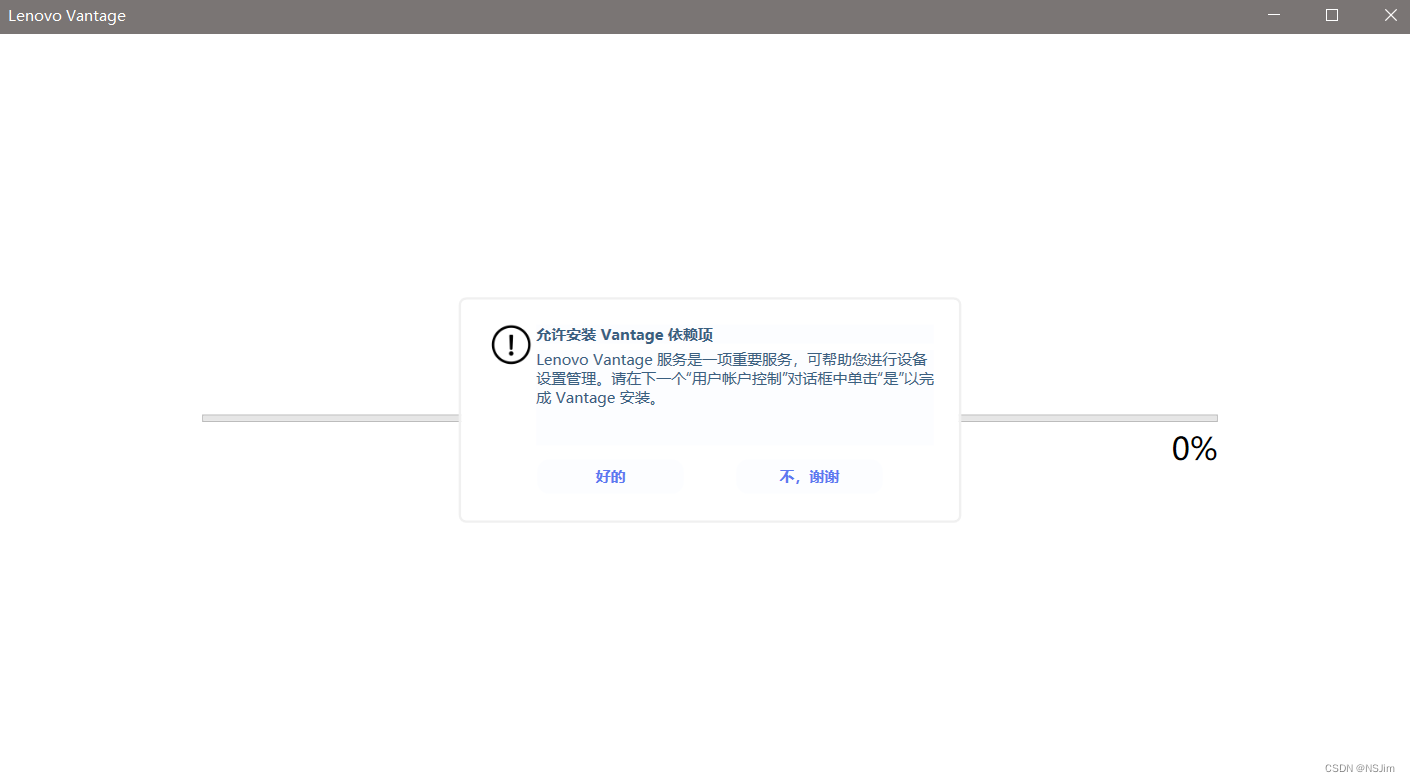Close the Lenovo Vantage installer
Viewport: 1410px width, 782px height.
point(1390,15)
